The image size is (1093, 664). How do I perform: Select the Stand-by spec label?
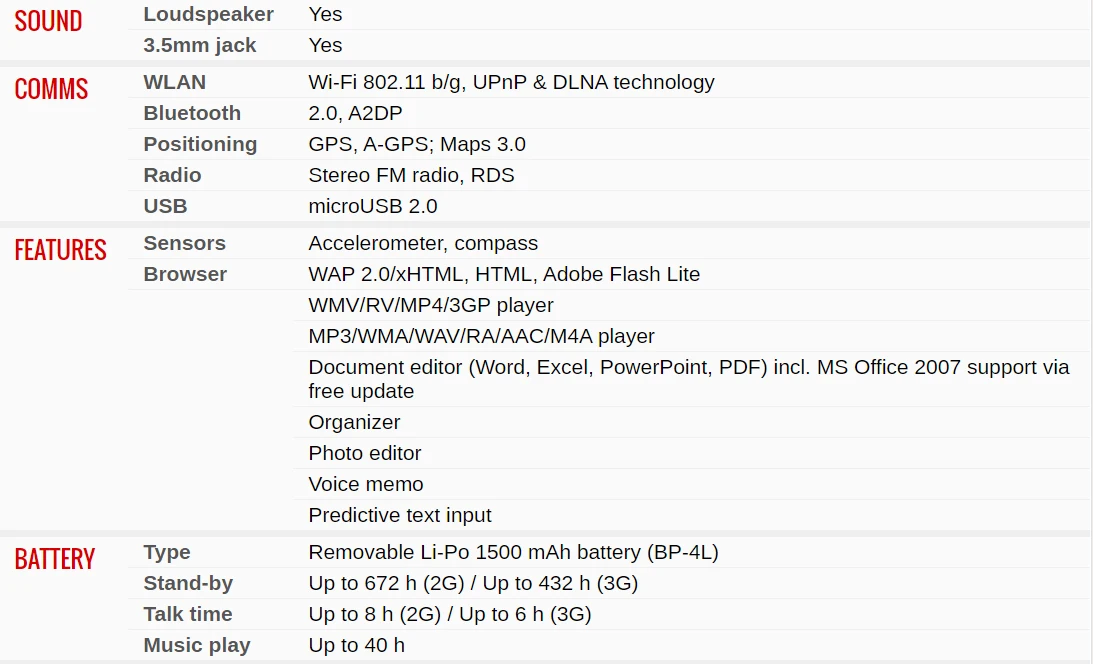(x=188, y=583)
